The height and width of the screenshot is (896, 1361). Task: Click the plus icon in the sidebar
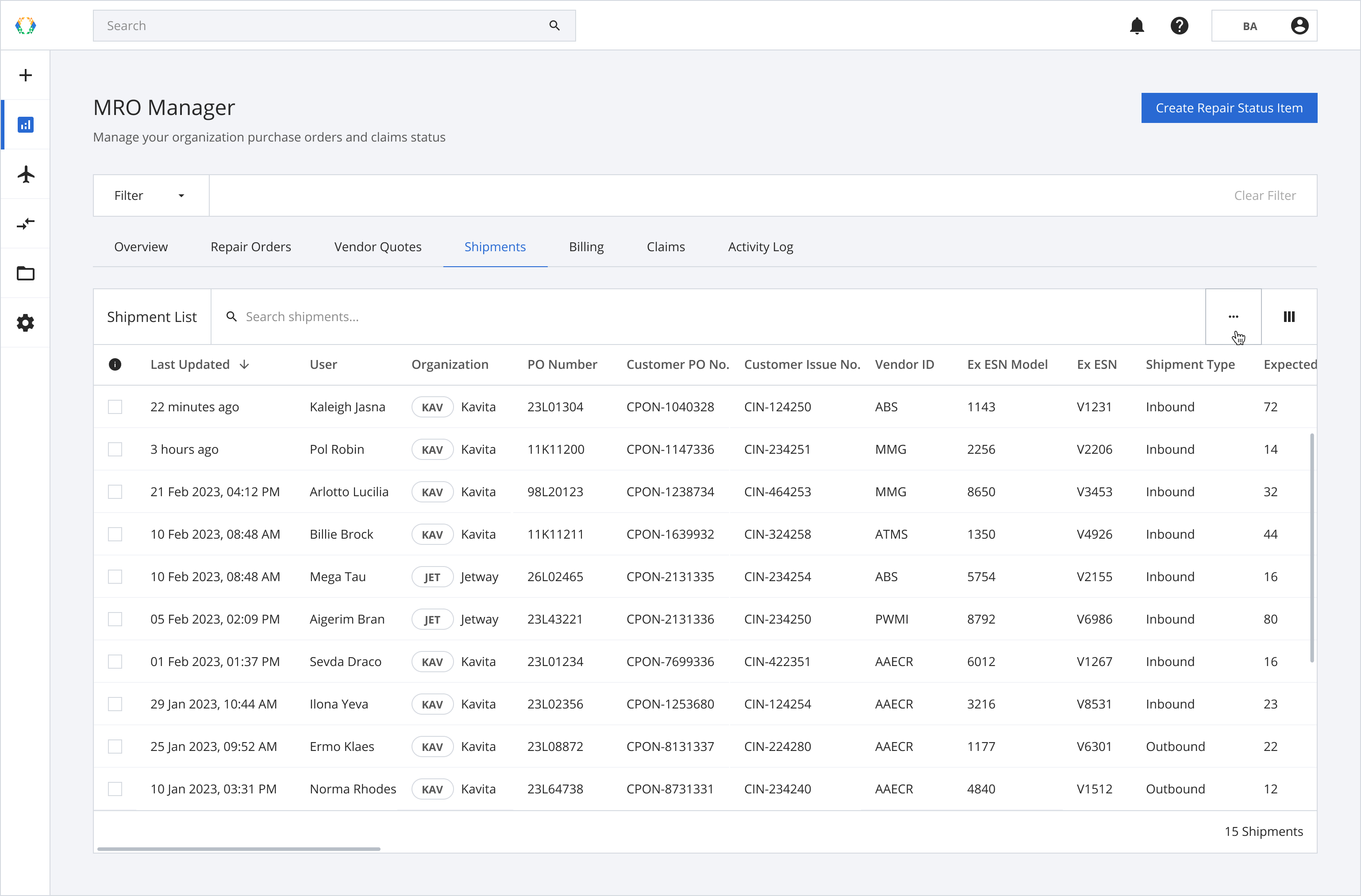(25, 76)
